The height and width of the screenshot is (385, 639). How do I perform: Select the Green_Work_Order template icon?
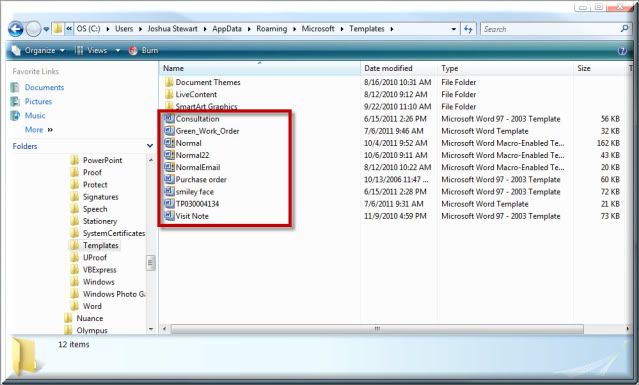pyautogui.click(x=169, y=131)
